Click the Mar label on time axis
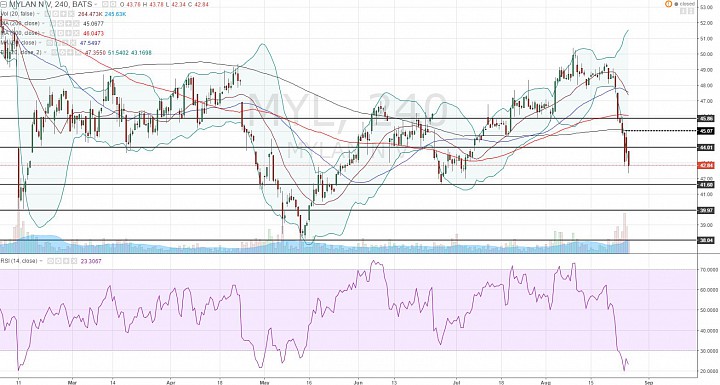This screenshot has width=720, height=385. click(x=72, y=381)
